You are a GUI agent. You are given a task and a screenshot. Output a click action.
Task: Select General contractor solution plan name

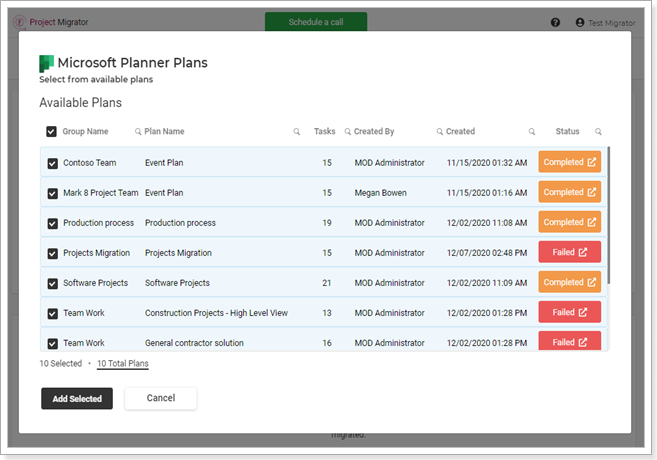[x=194, y=343]
